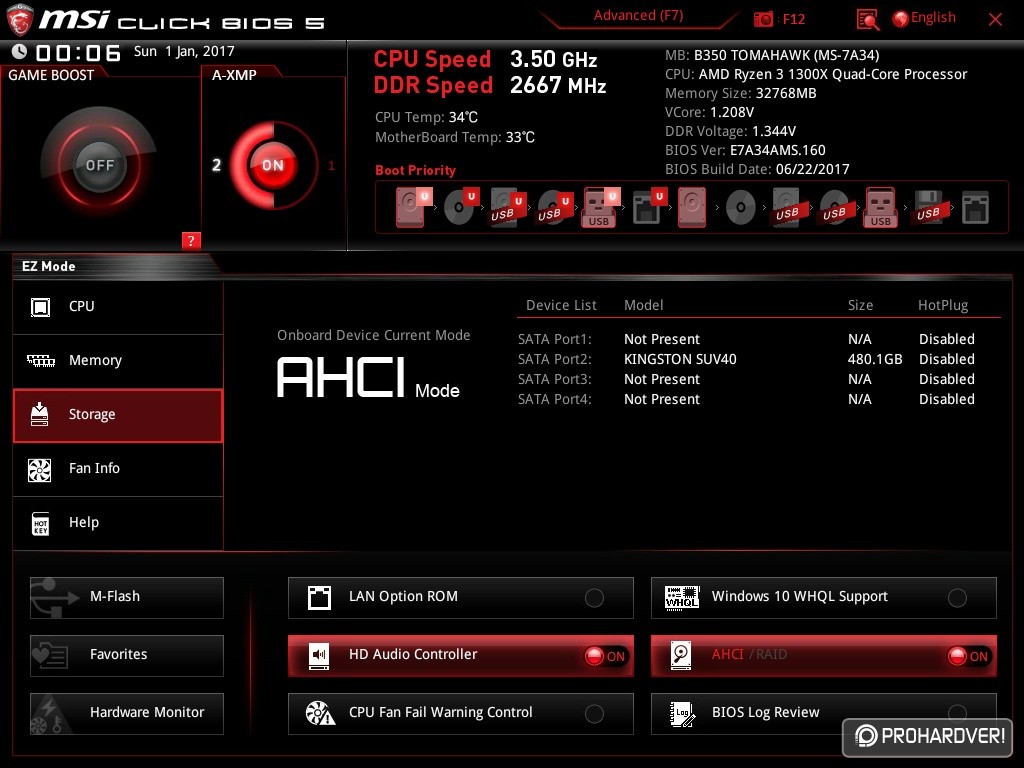
Task: Click the HotPlug column header
Action: 943,305
